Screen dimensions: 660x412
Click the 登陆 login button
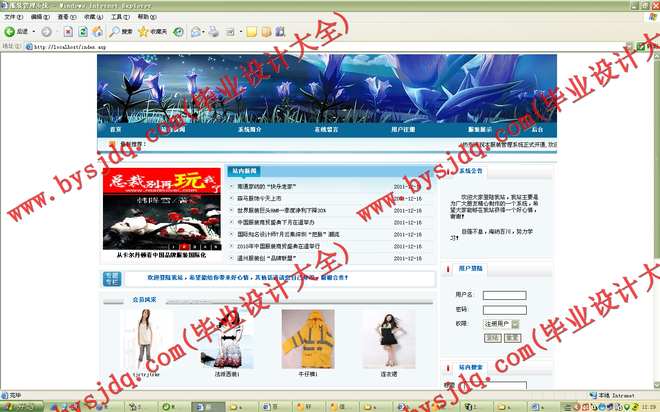point(492,338)
